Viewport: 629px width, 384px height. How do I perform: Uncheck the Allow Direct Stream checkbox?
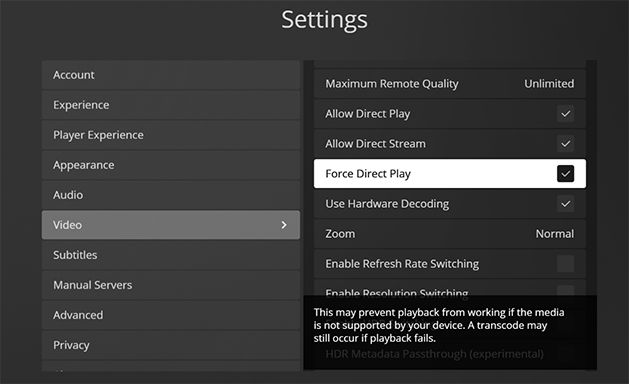pos(566,144)
